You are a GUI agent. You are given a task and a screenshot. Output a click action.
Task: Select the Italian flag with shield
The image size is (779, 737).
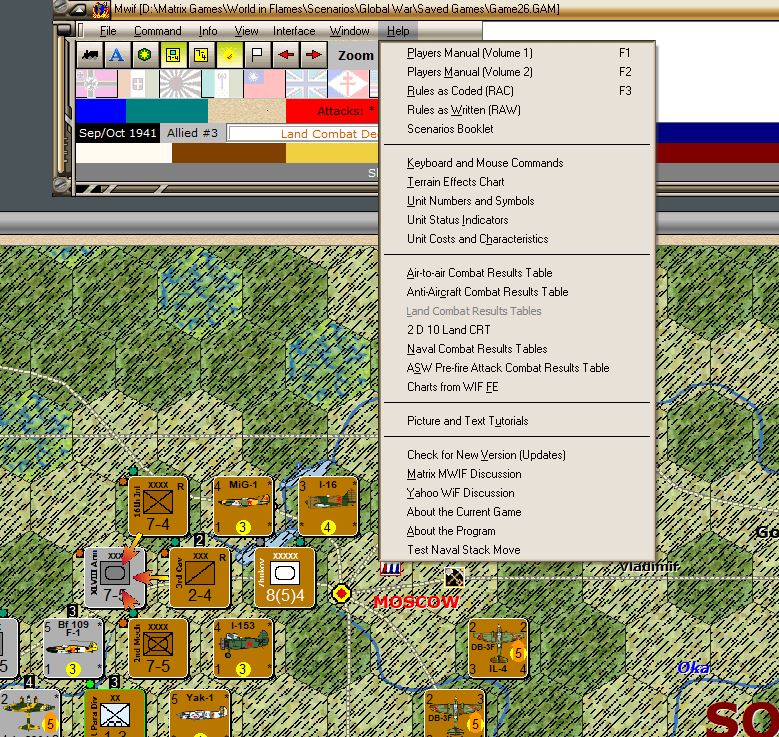pyautogui.click(x=138, y=84)
